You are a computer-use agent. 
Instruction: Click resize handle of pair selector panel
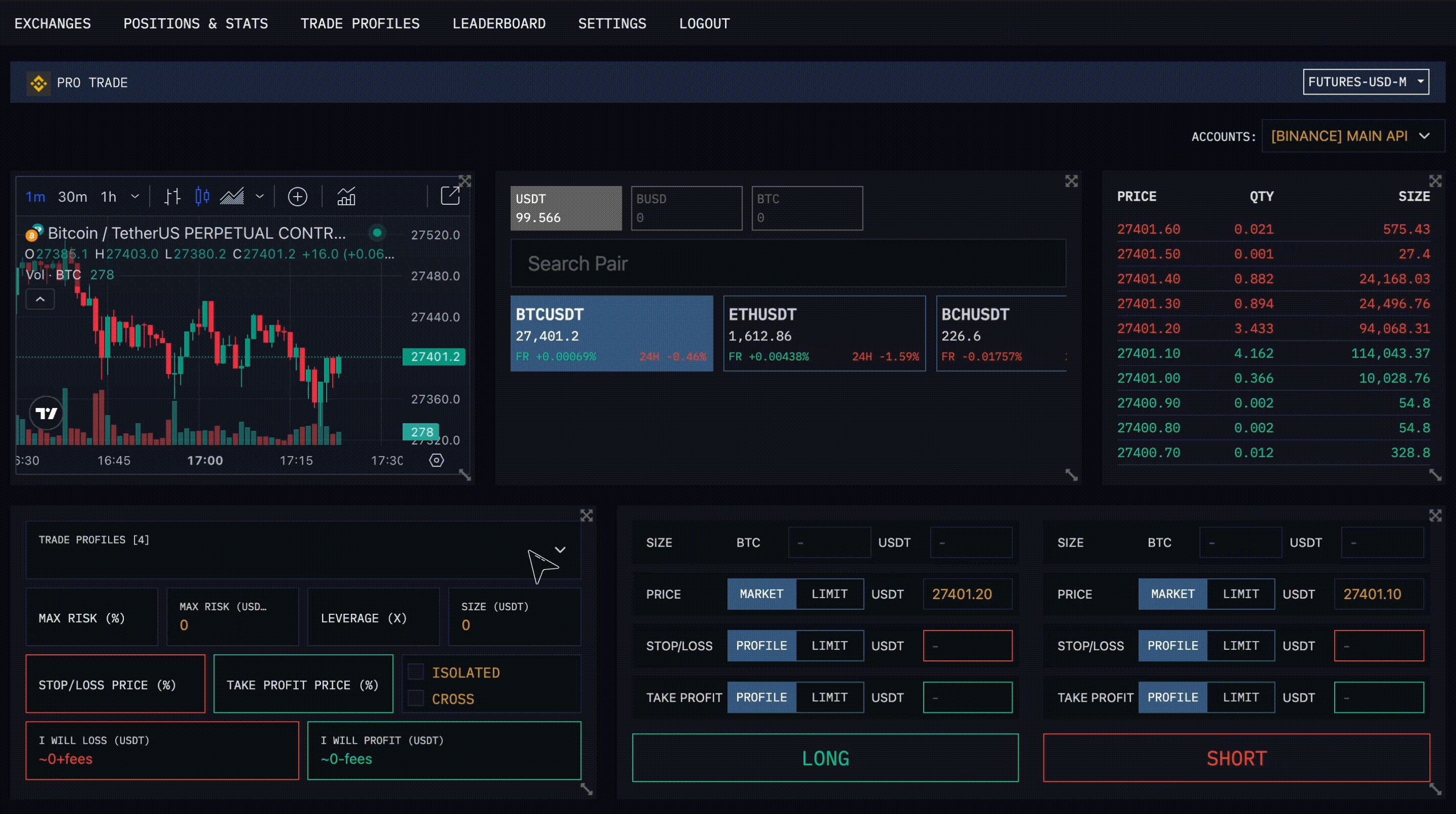pyautogui.click(x=1071, y=475)
